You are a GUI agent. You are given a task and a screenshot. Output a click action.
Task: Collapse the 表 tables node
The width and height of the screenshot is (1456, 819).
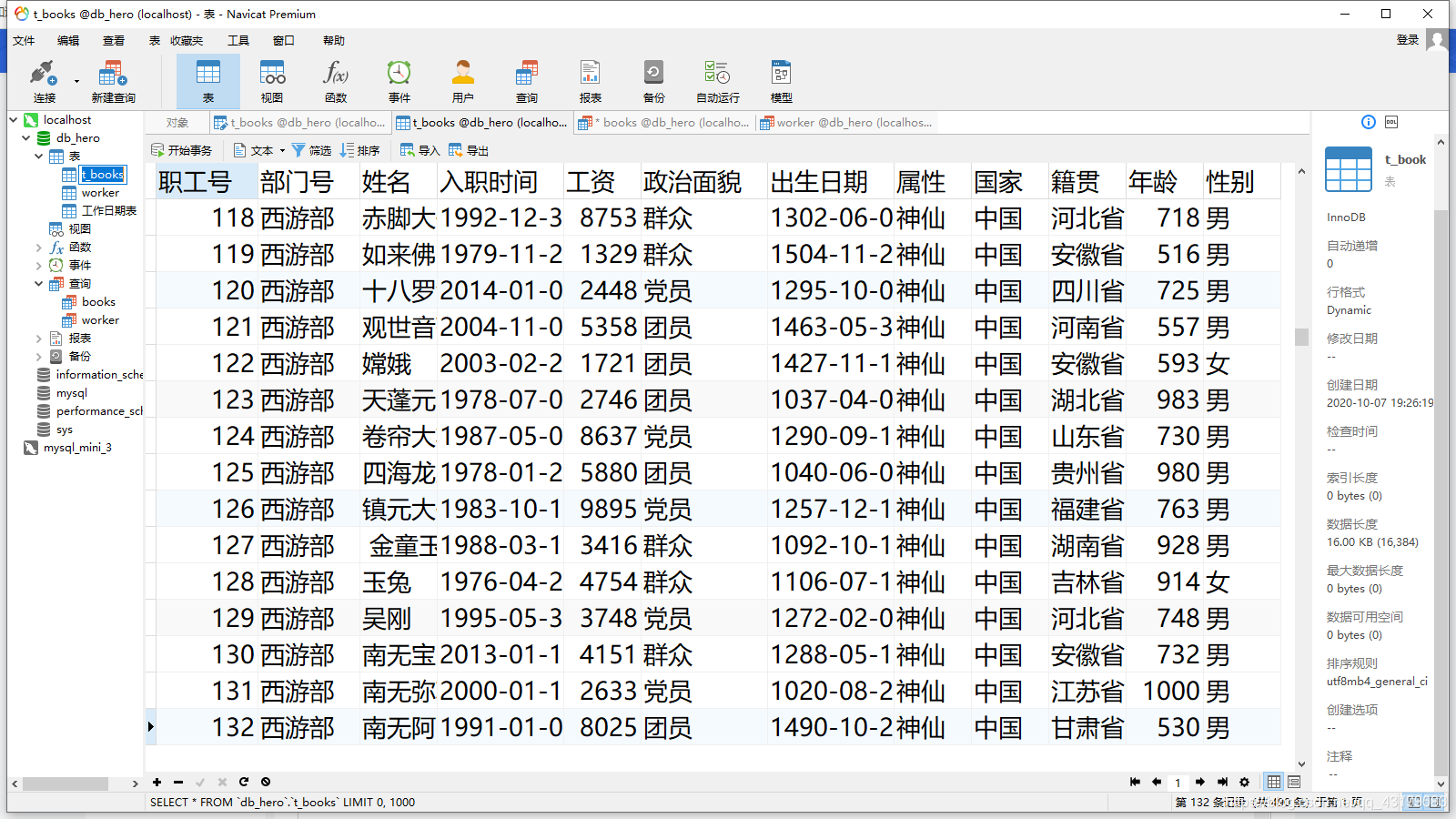click(39, 156)
